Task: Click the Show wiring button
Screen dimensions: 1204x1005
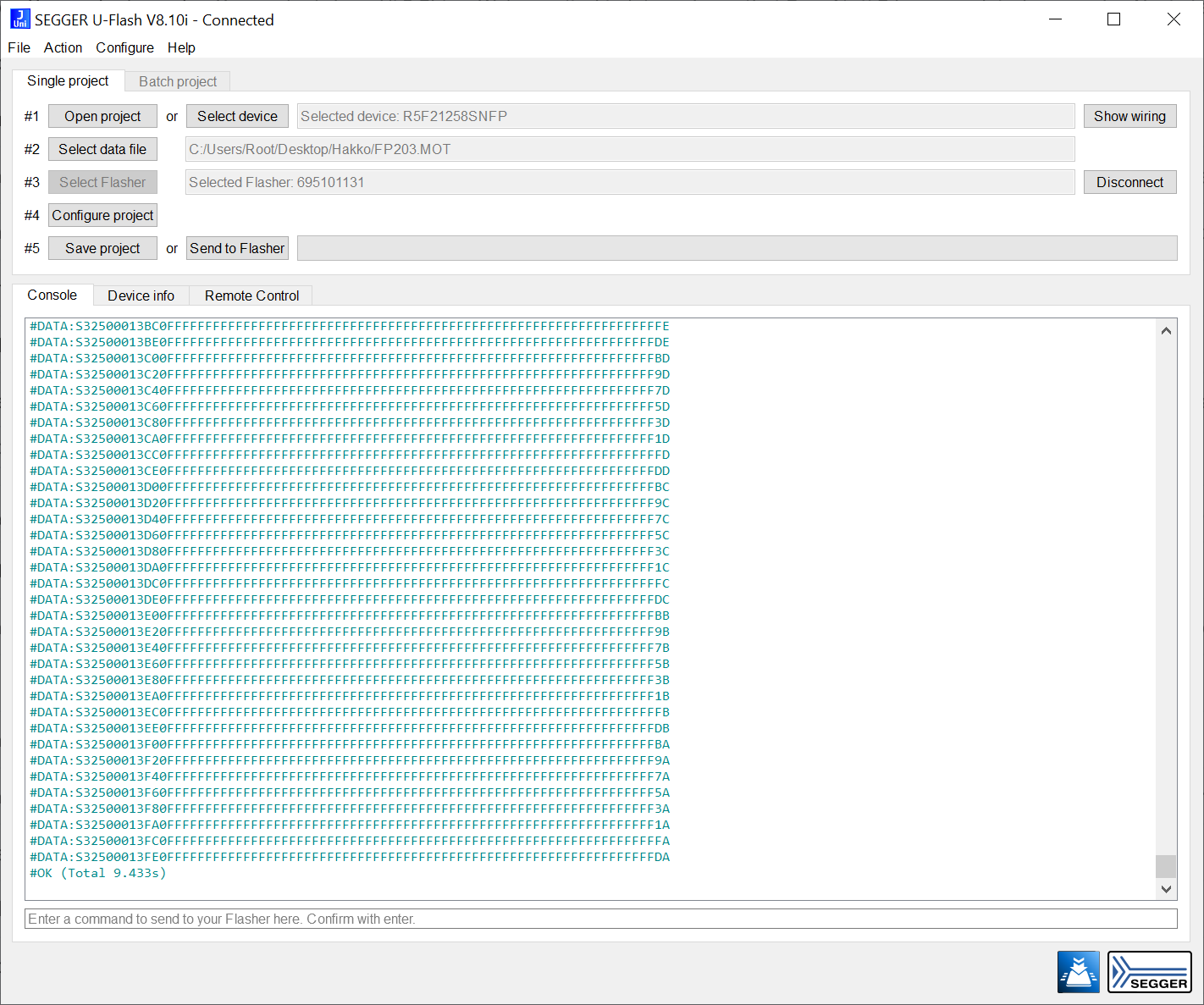Action: pos(1129,116)
